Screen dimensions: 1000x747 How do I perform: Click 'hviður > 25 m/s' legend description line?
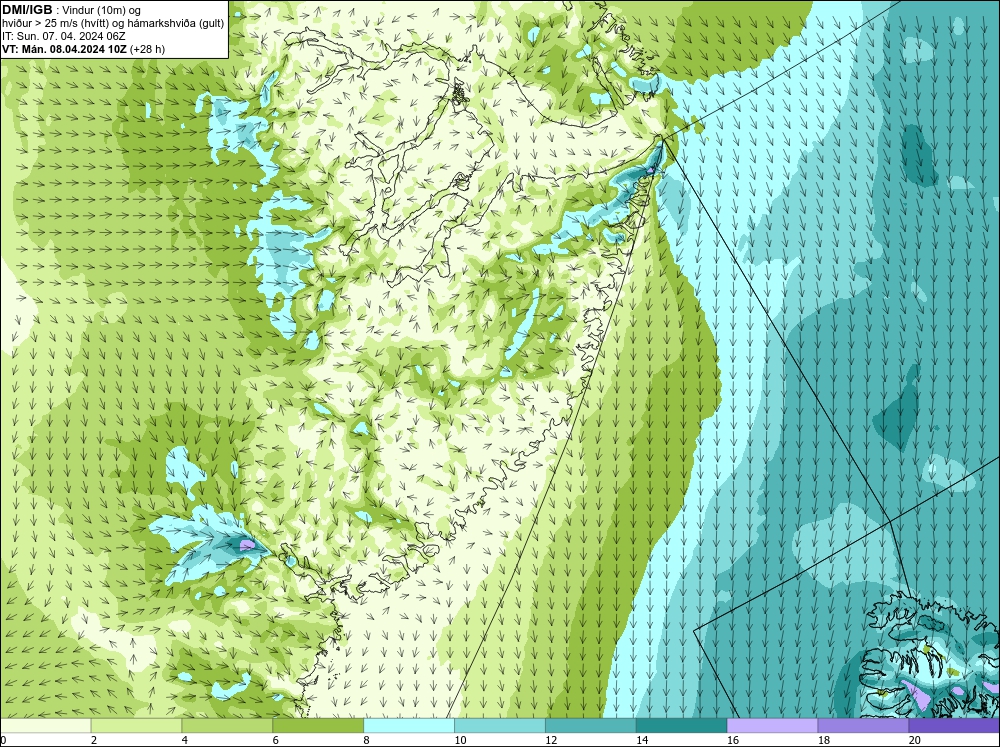(113, 23)
